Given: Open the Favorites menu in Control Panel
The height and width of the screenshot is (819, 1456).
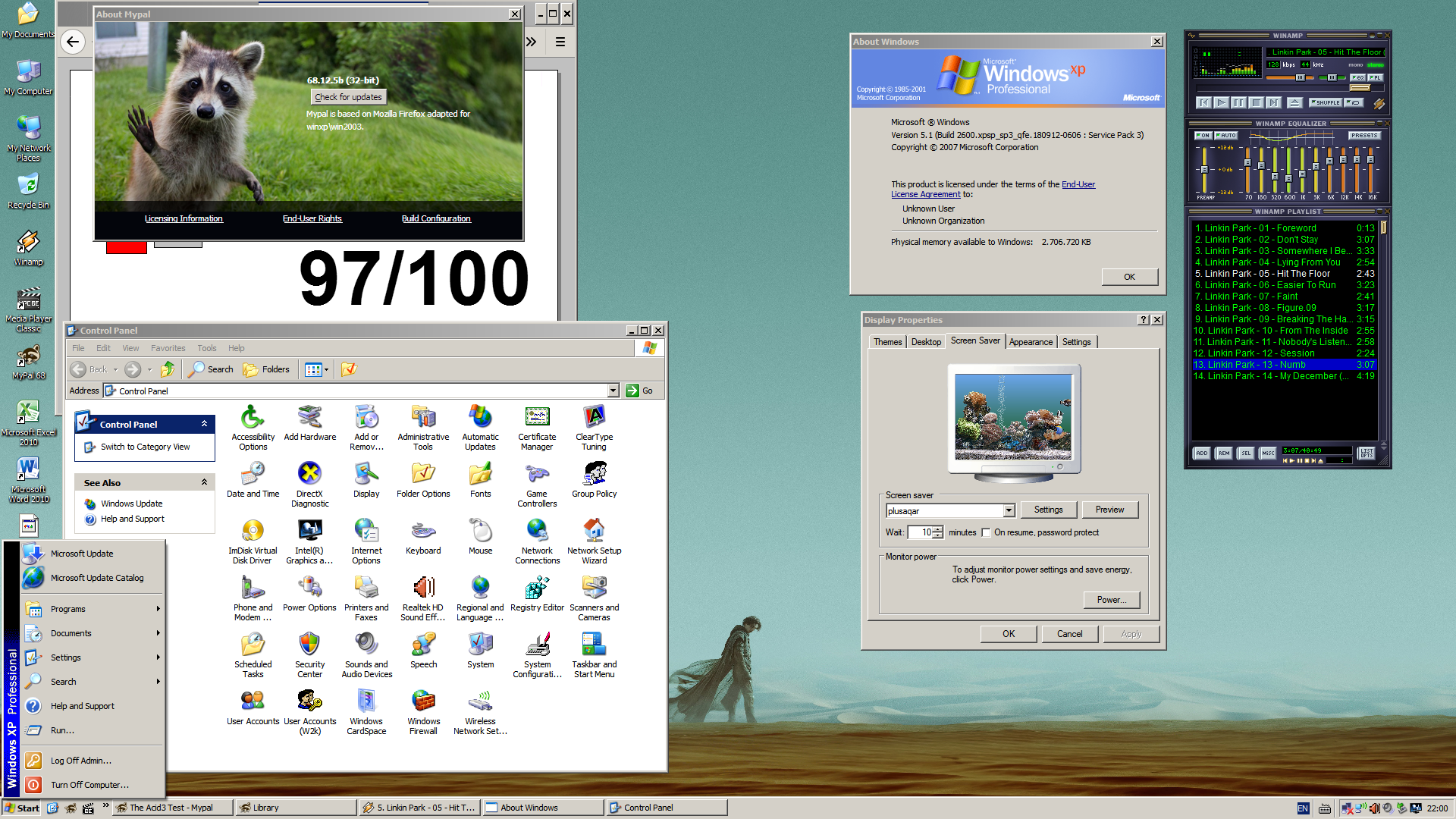Looking at the screenshot, I should (x=168, y=348).
